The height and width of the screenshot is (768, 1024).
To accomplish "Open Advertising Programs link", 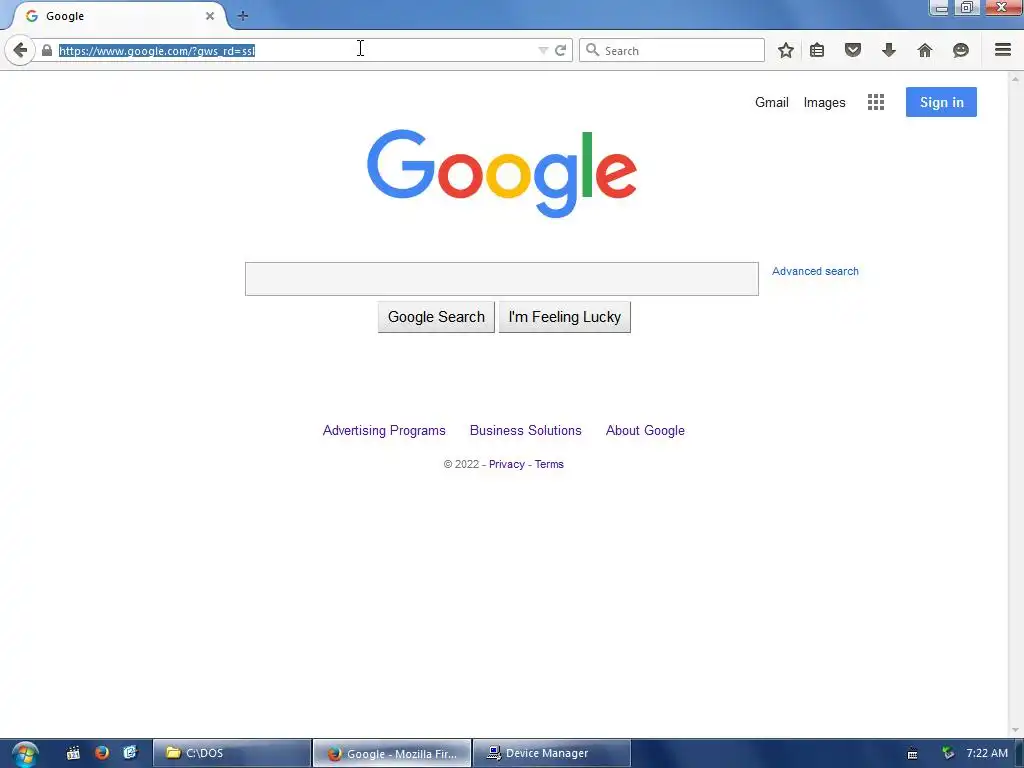I will click(384, 430).
